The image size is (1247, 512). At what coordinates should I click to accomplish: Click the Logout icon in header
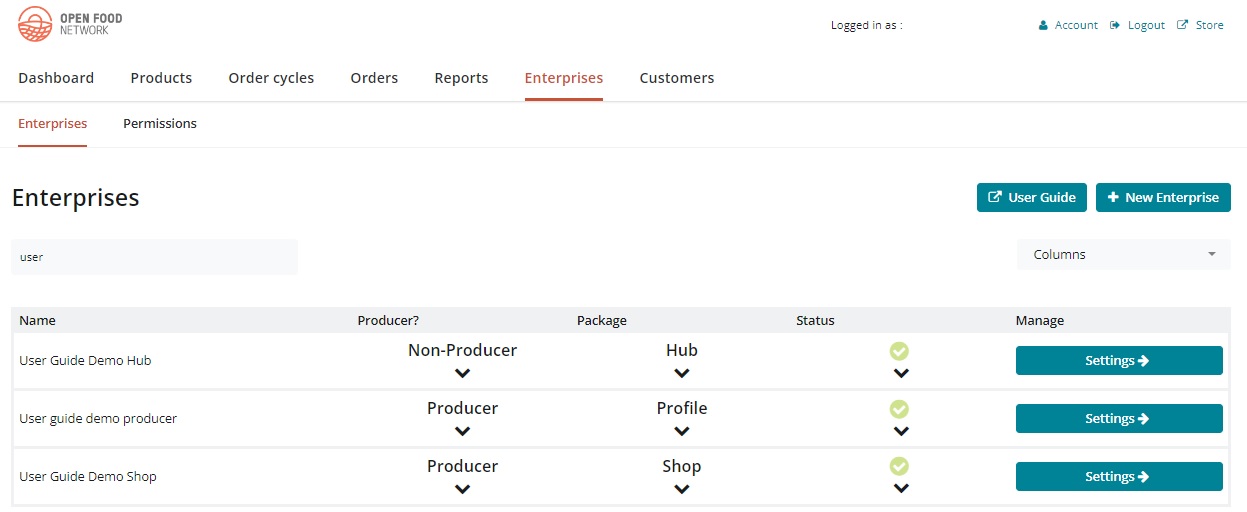1115,25
